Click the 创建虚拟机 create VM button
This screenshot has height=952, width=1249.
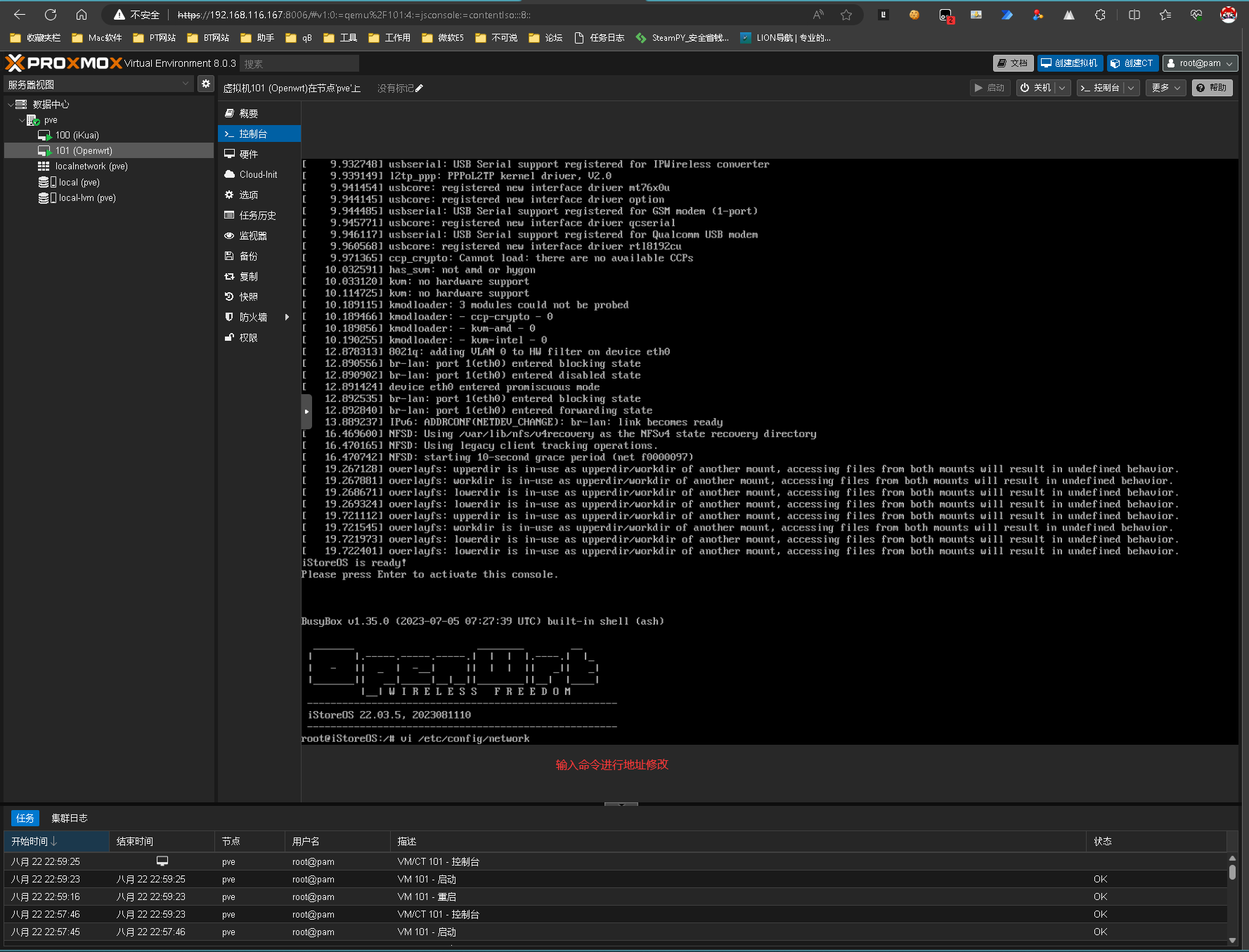coord(1069,63)
